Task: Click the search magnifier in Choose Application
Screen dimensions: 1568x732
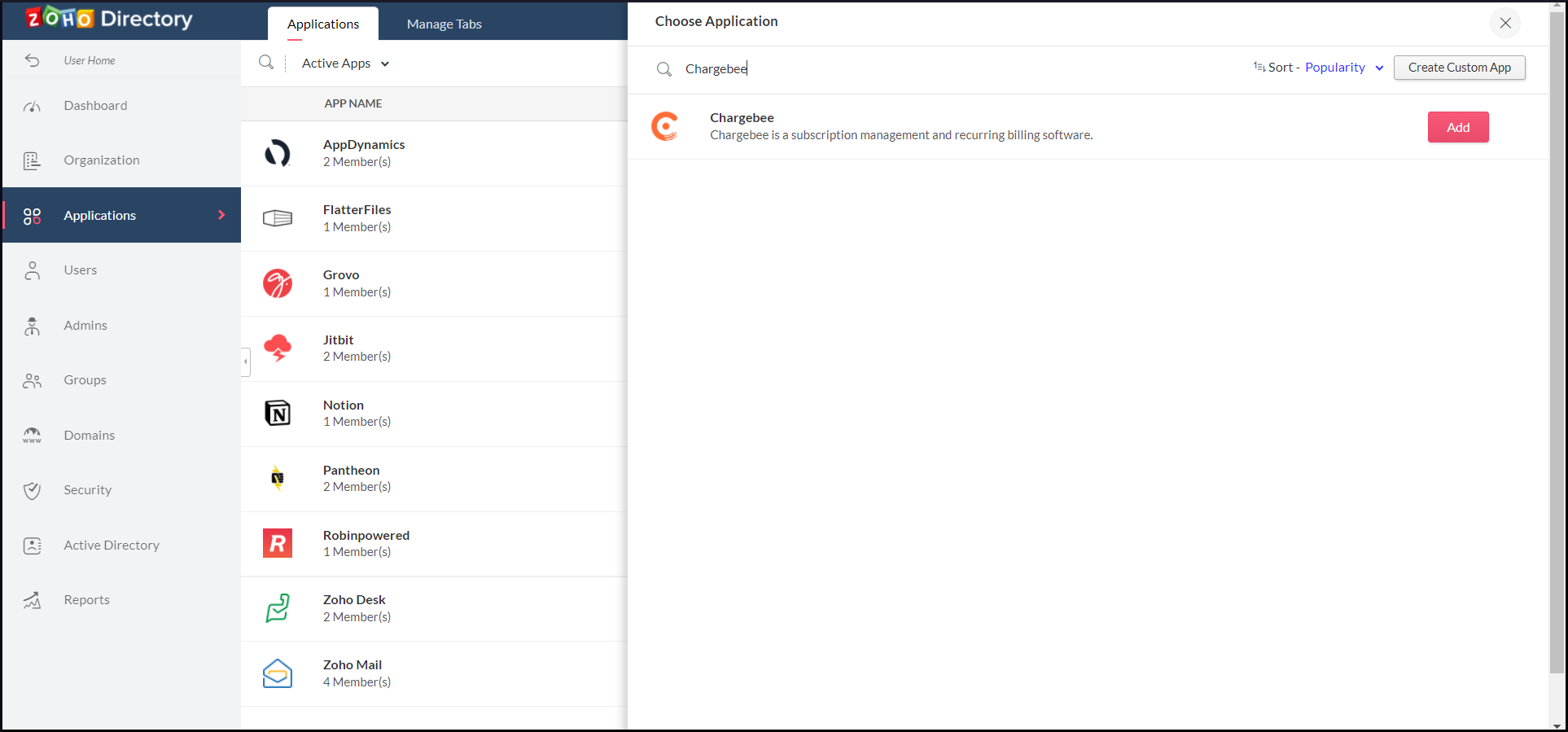Action: tap(664, 69)
